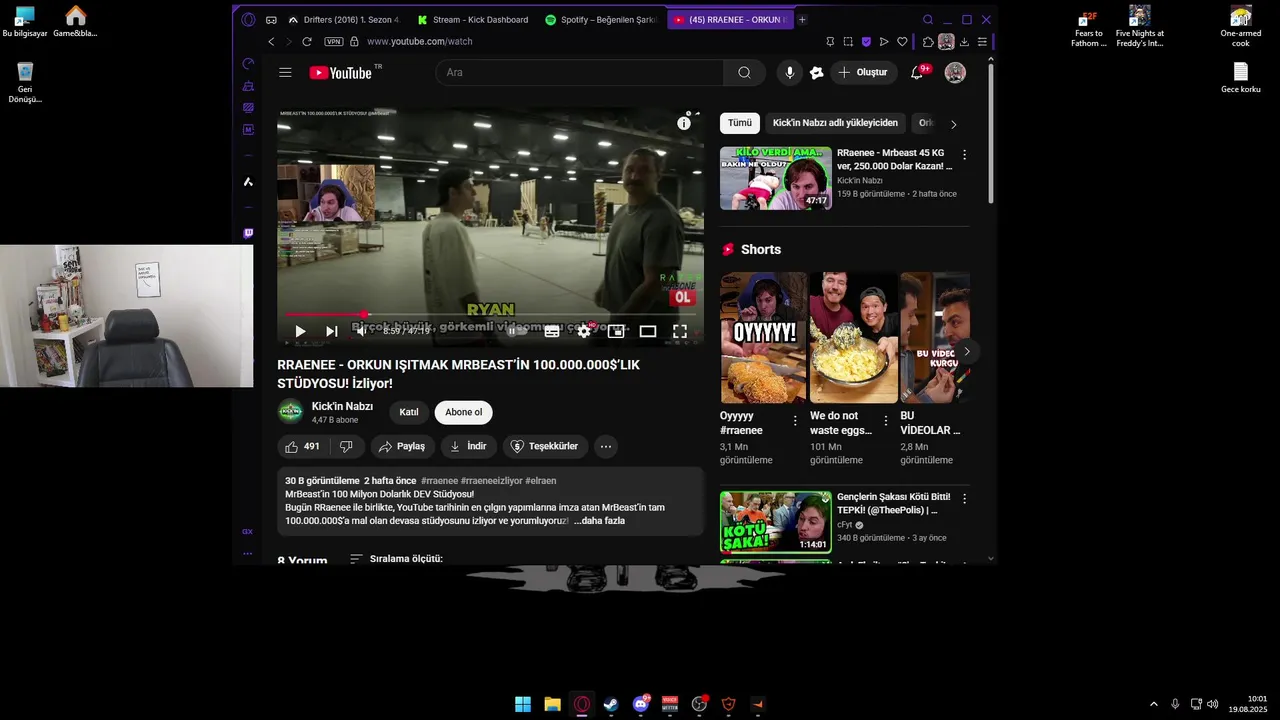Click the Opera tab search magnifier
1280x720 pixels.
928,19
